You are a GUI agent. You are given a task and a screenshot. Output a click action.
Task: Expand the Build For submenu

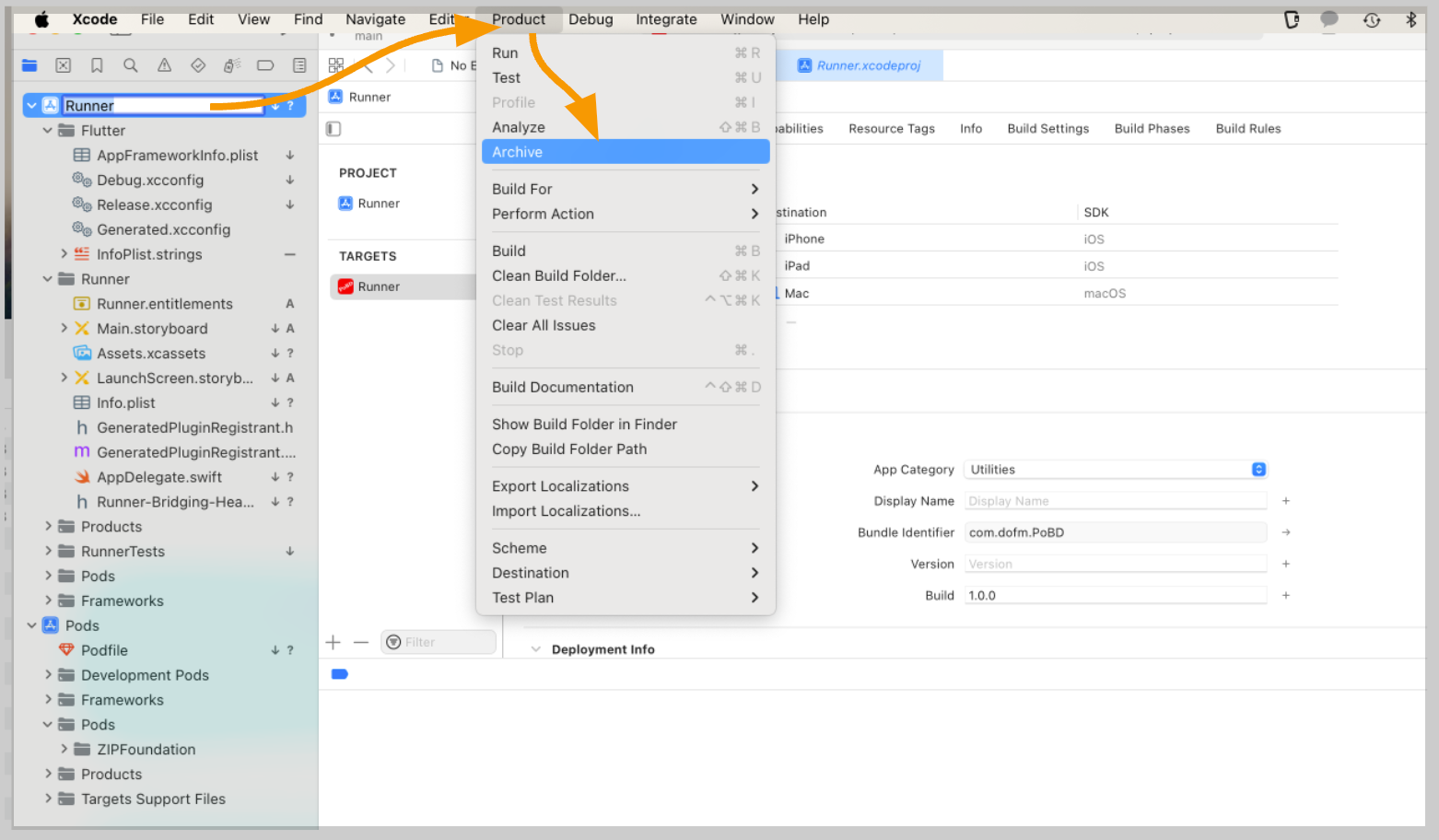pos(626,189)
